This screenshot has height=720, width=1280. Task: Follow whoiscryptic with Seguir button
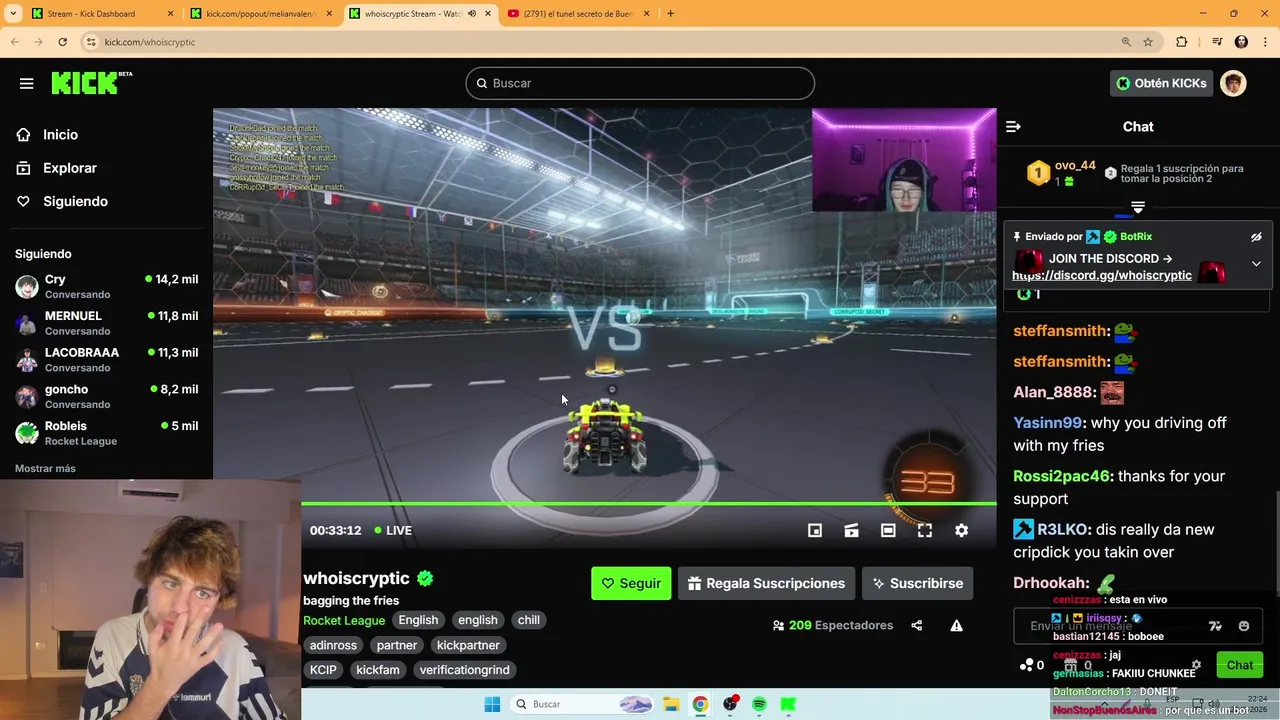631,583
